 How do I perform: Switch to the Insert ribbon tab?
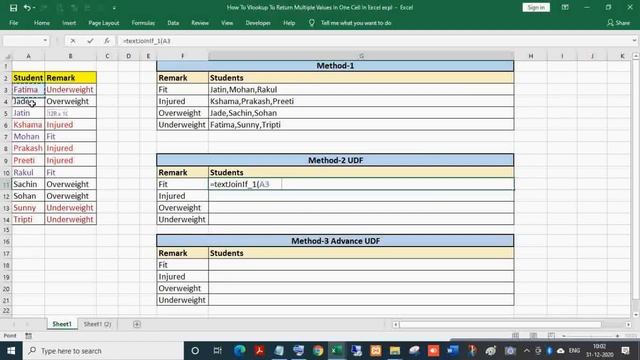click(x=69, y=23)
